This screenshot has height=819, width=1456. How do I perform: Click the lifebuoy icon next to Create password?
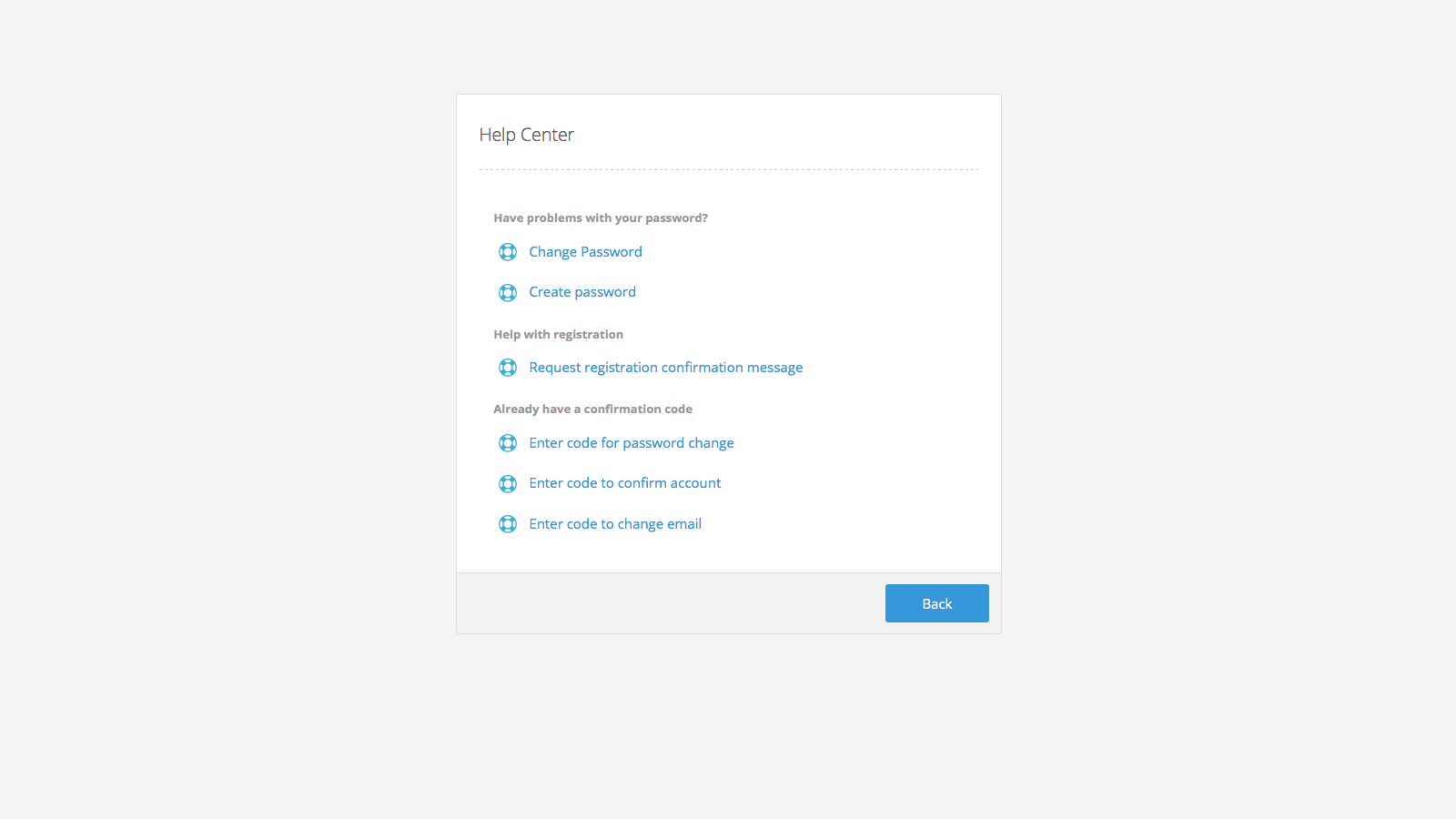tap(508, 292)
